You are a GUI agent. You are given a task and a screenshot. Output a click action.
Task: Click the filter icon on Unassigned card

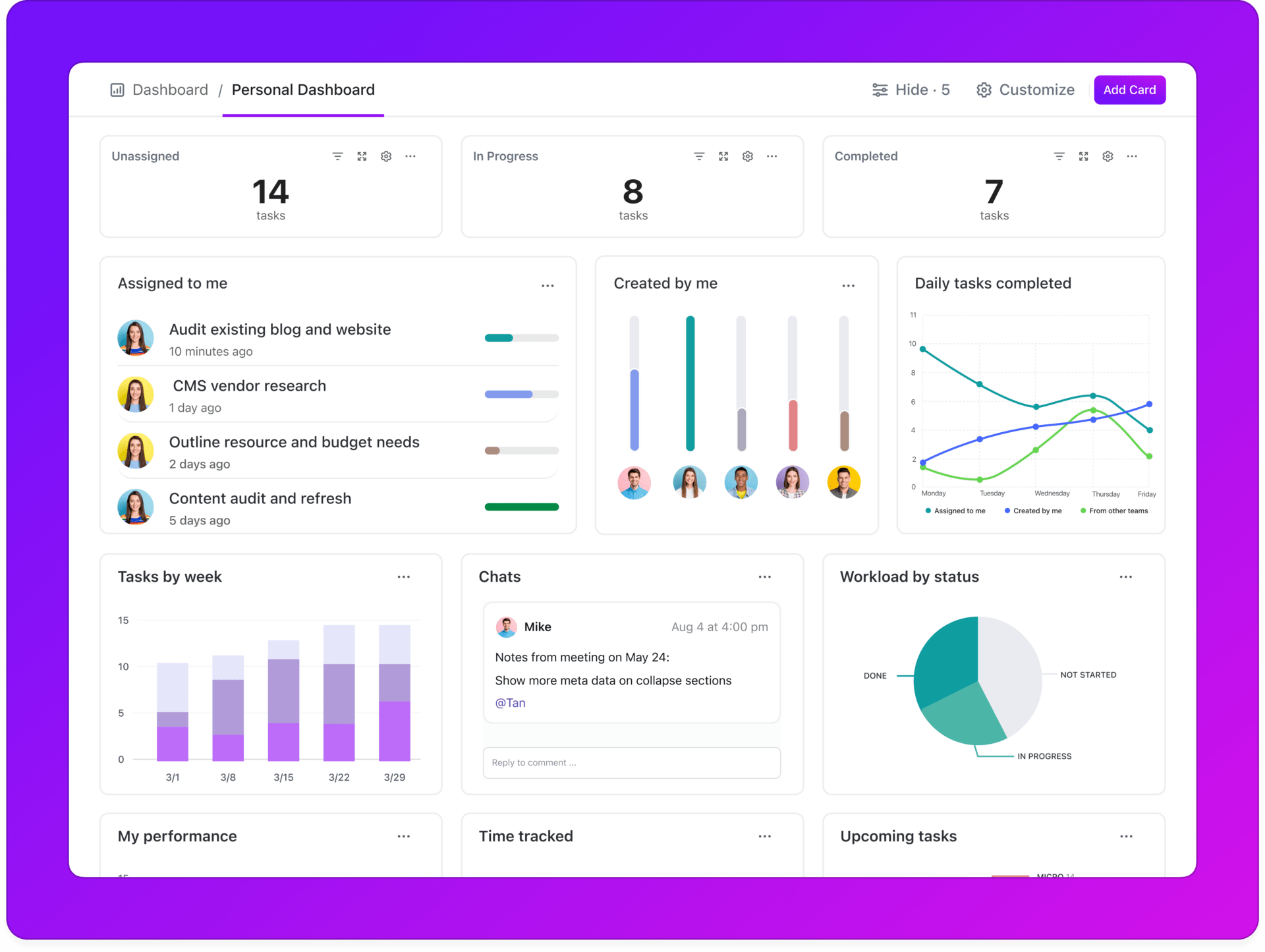pyautogui.click(x=337, y=156)
